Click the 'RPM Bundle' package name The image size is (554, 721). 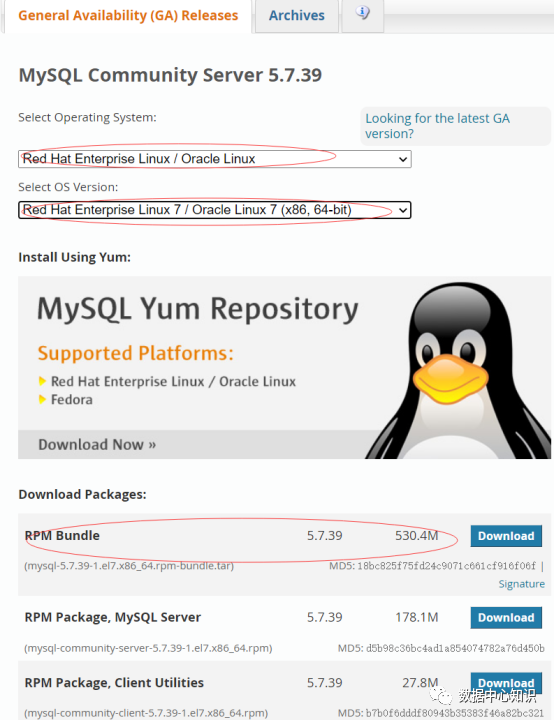click(x=62, y=536)
